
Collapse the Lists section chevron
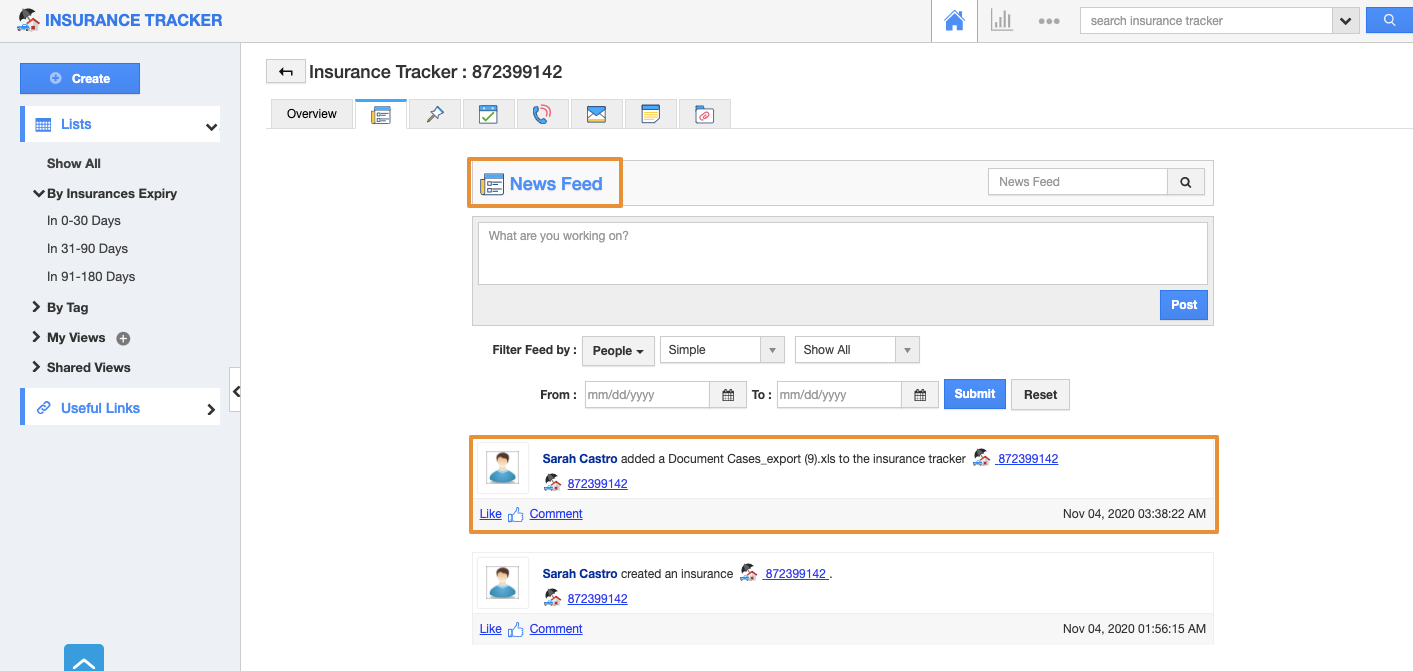211,127
